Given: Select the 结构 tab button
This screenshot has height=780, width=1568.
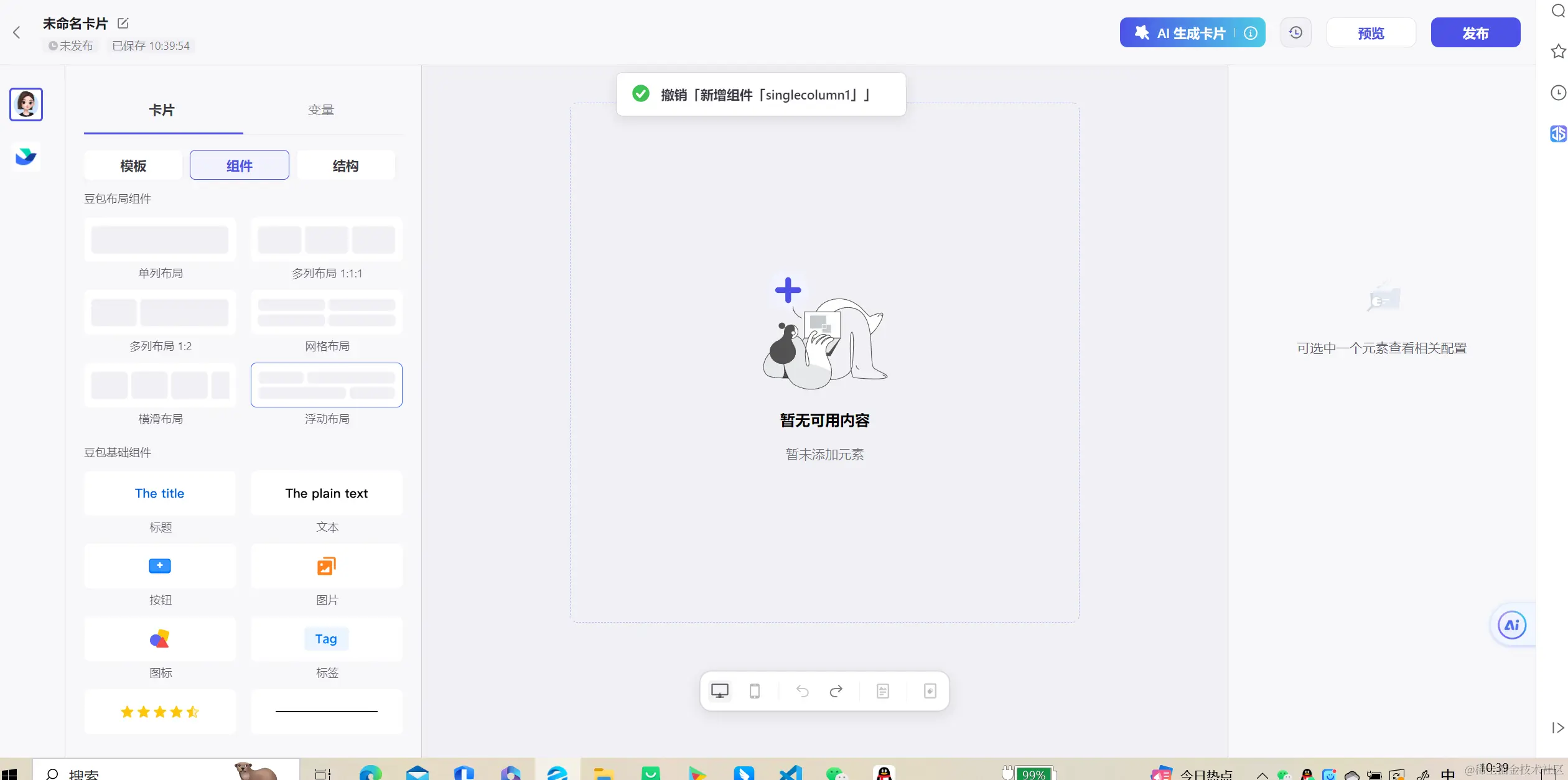Looking at the screenshot, I should pyautogui.click(x=345, y=165).
